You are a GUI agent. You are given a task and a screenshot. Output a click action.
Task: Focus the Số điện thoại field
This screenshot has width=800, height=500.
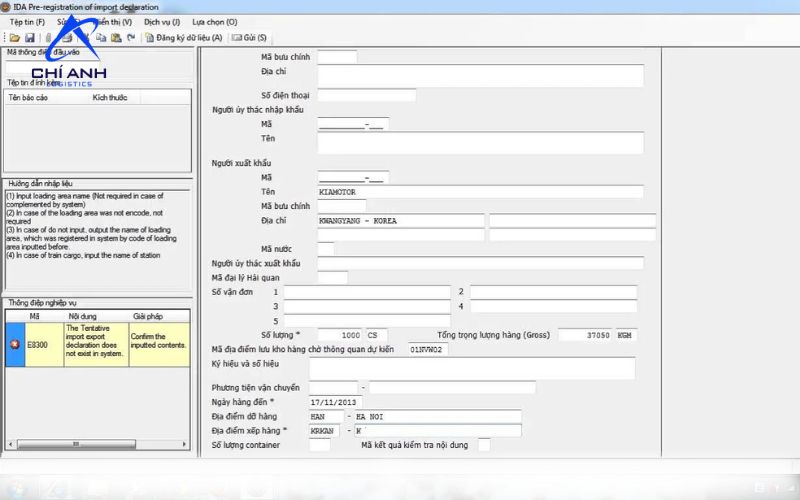click(366, 95)
